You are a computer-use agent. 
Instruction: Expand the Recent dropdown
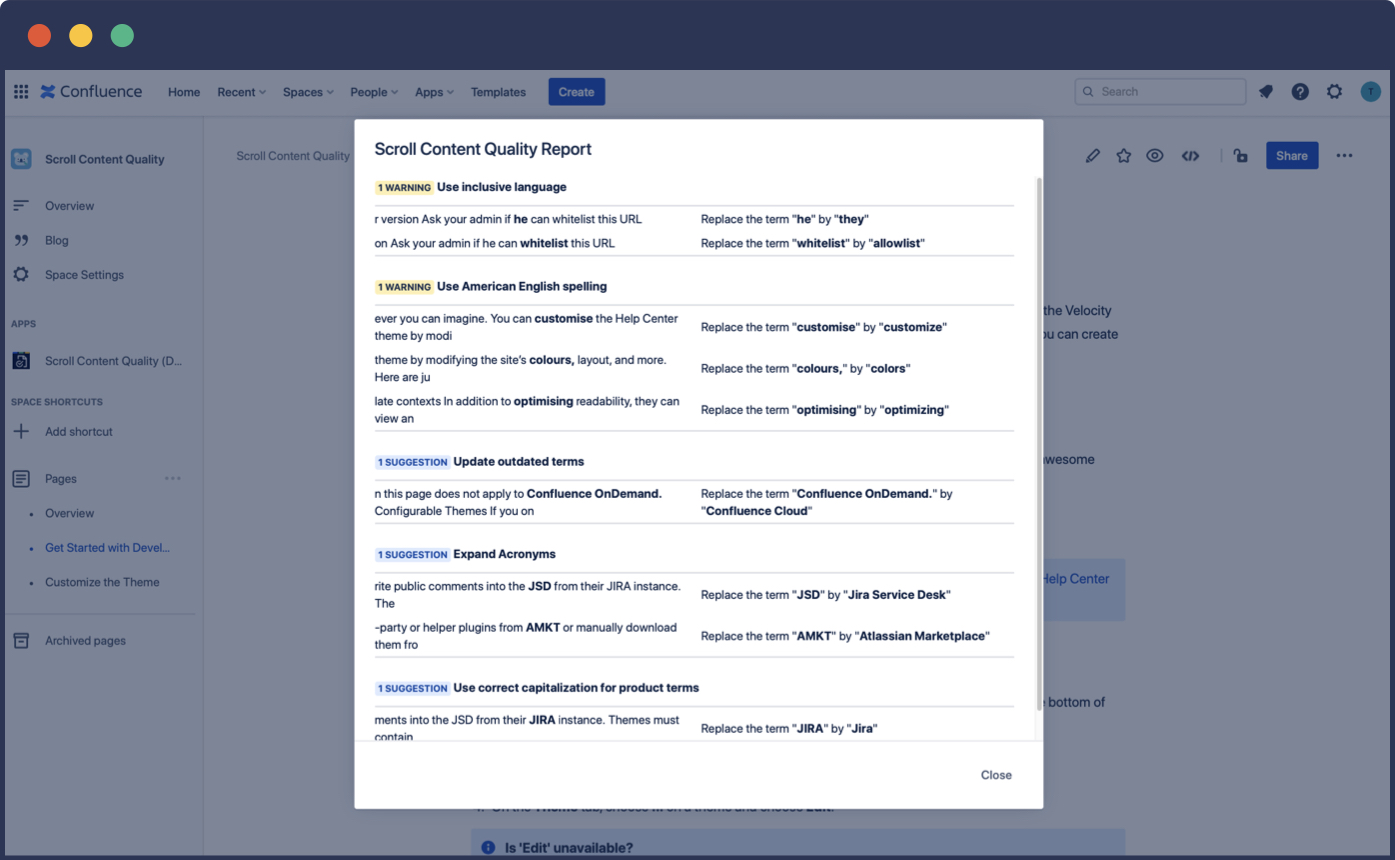pos(242,92)
